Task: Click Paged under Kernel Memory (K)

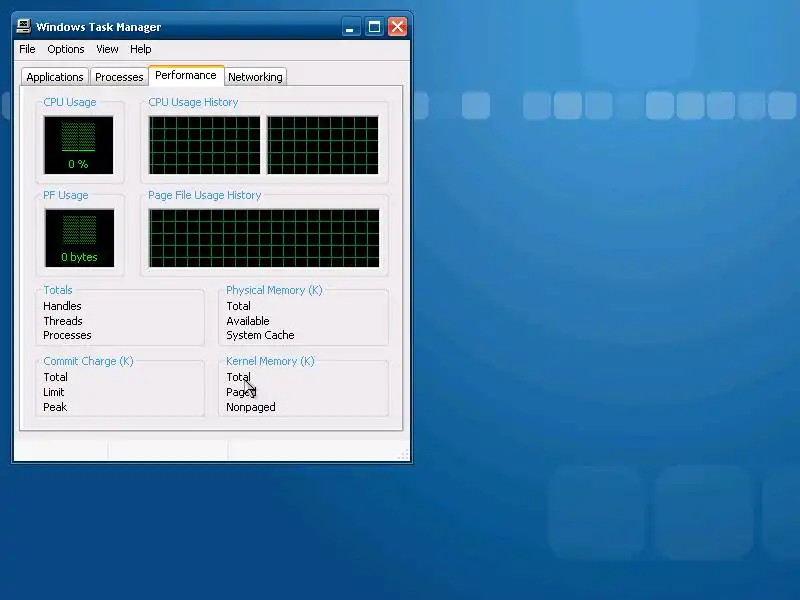Action: point(241,392)
